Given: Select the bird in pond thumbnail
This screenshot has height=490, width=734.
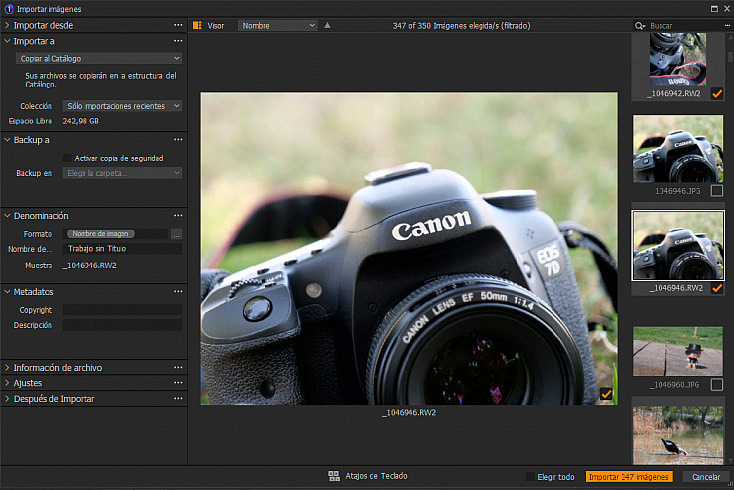Looking at the screenshot, I should [678, 435].
